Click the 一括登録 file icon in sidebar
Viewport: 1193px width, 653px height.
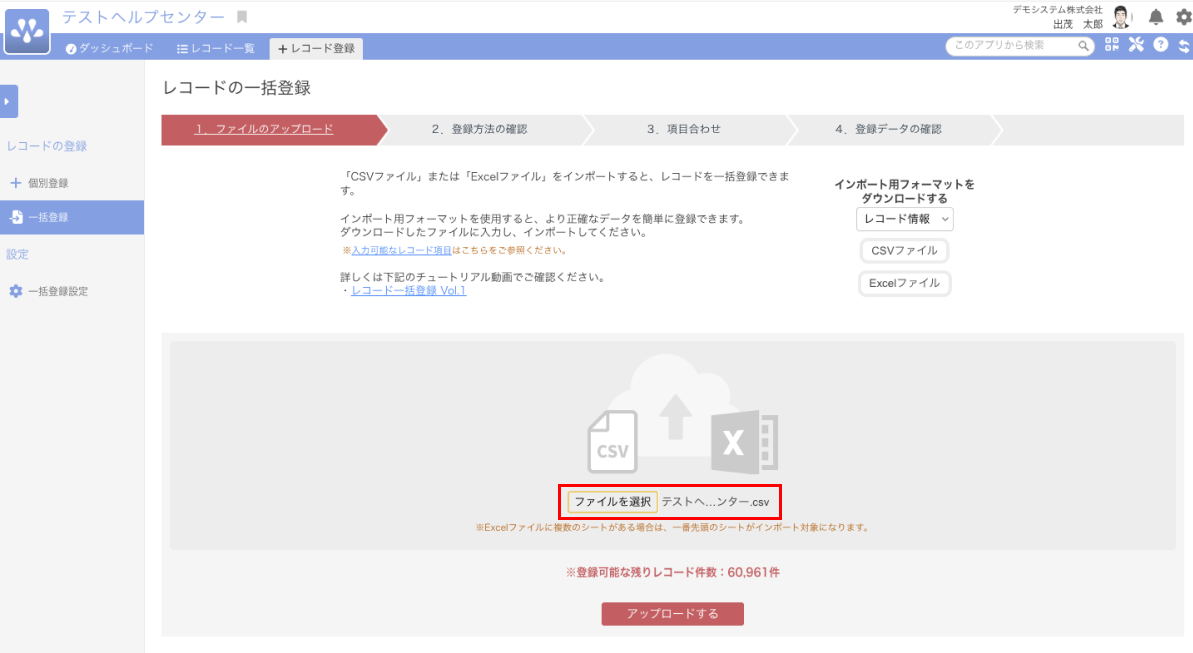click(16, 217)
